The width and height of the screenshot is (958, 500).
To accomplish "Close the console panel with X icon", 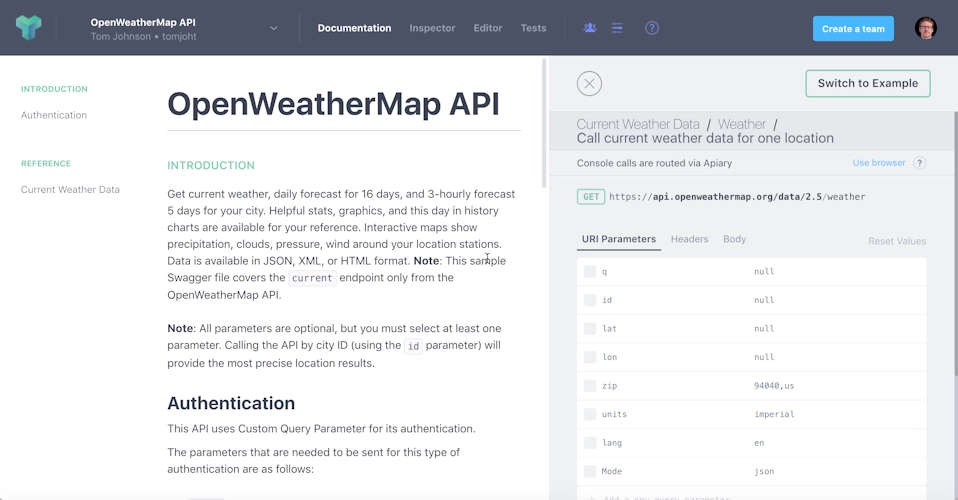I will 589,84.
